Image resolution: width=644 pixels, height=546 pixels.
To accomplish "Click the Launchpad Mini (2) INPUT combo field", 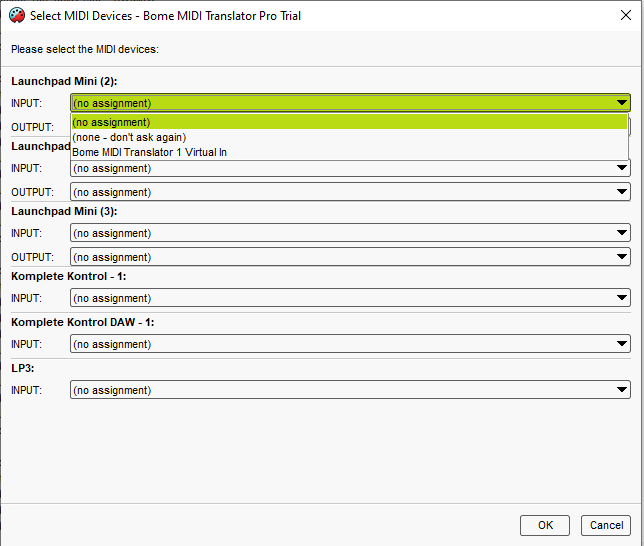I will click(x=340, y=103).
